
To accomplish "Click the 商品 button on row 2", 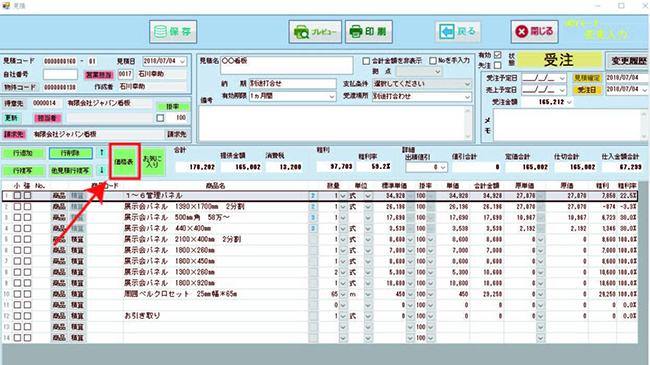I will click(x=59, y=207).
